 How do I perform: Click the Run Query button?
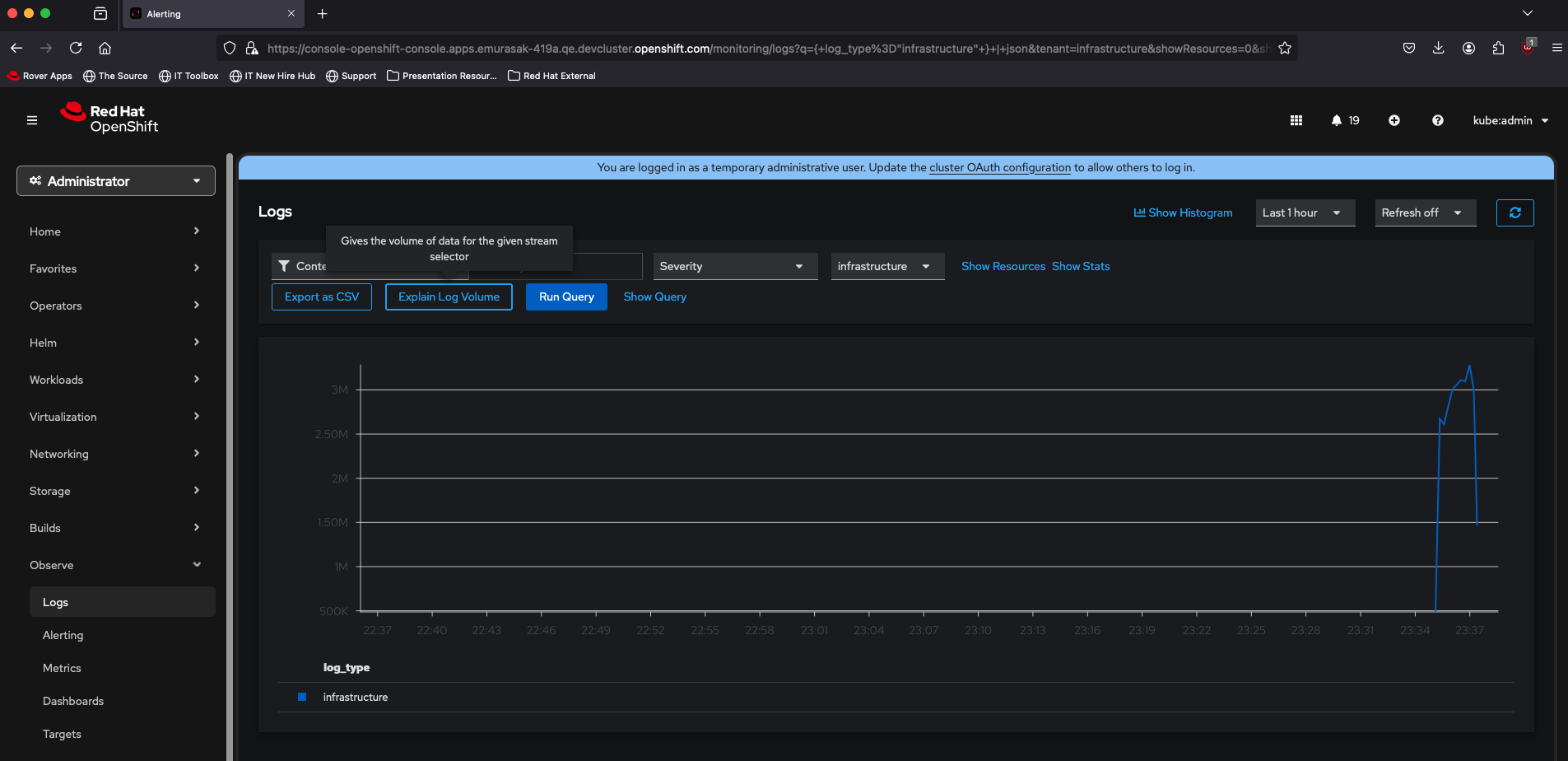pyautogui.click(x=566, y=296)
